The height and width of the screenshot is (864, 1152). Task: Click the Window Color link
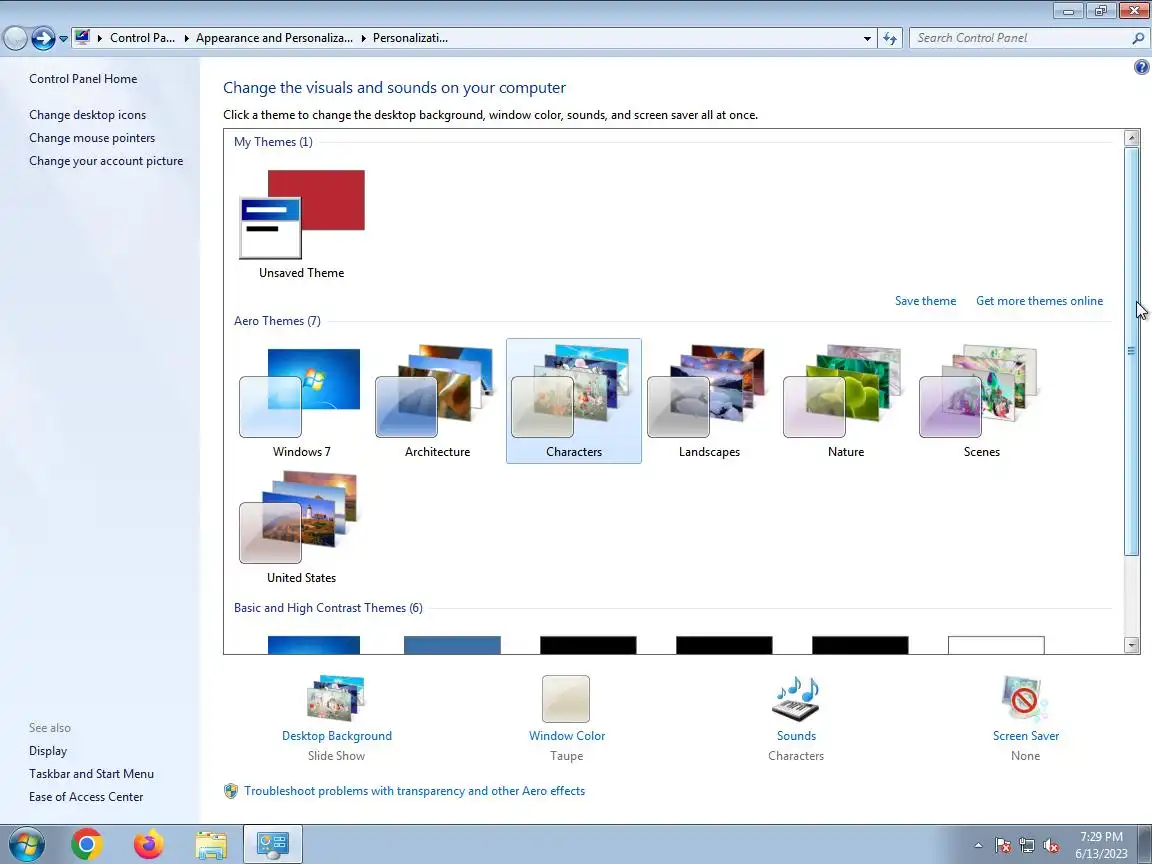coord(566,735)
